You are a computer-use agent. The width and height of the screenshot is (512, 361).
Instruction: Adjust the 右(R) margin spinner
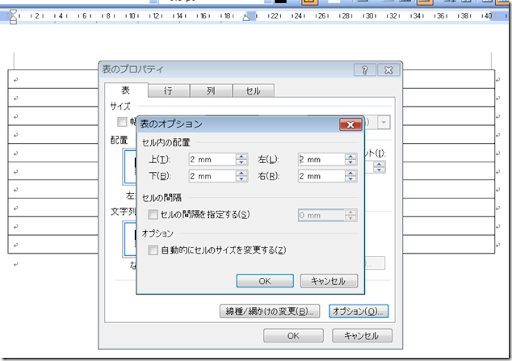tap(351, 176)
